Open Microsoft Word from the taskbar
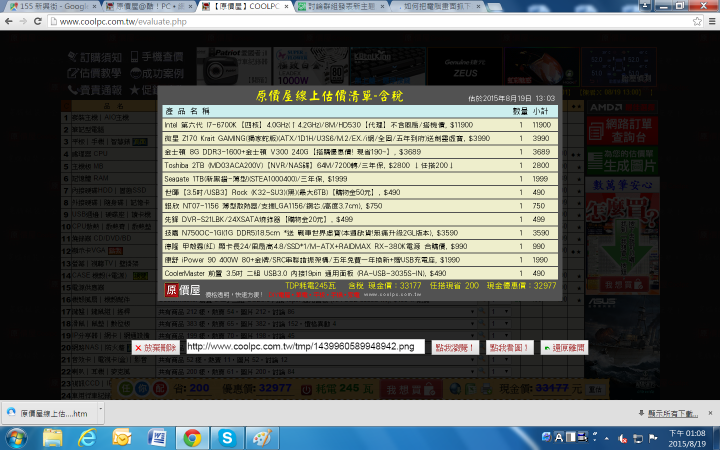720x450 pixels. pyautogui.click(x=157, y=439)
